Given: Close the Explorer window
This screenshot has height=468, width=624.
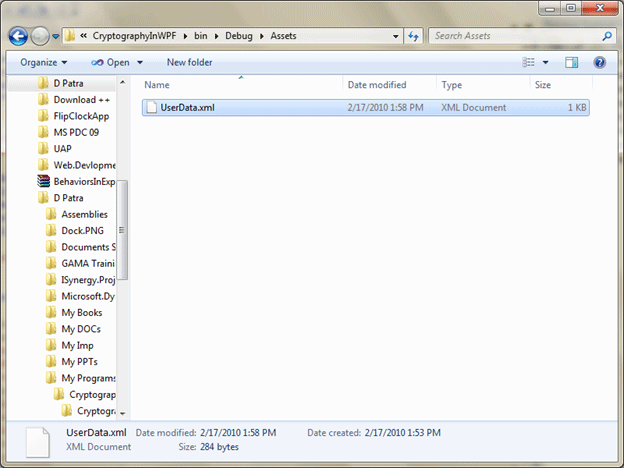Looking at the screenshot, I should (x=600, y=8).
